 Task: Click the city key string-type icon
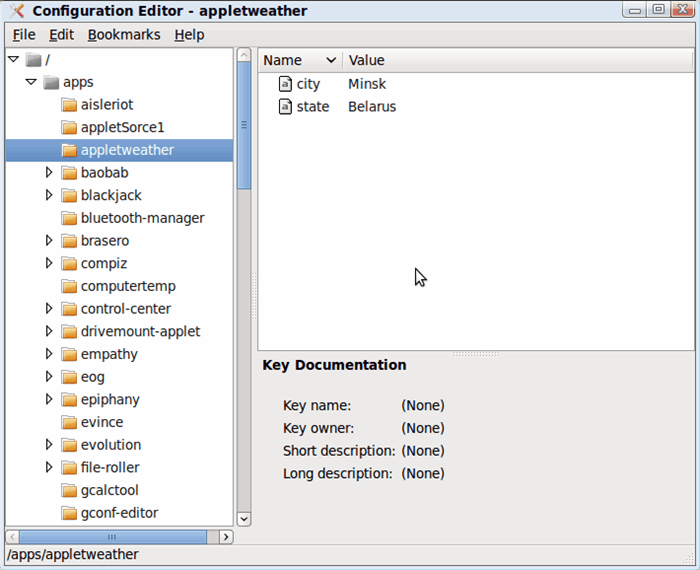[x=285, y=84]
